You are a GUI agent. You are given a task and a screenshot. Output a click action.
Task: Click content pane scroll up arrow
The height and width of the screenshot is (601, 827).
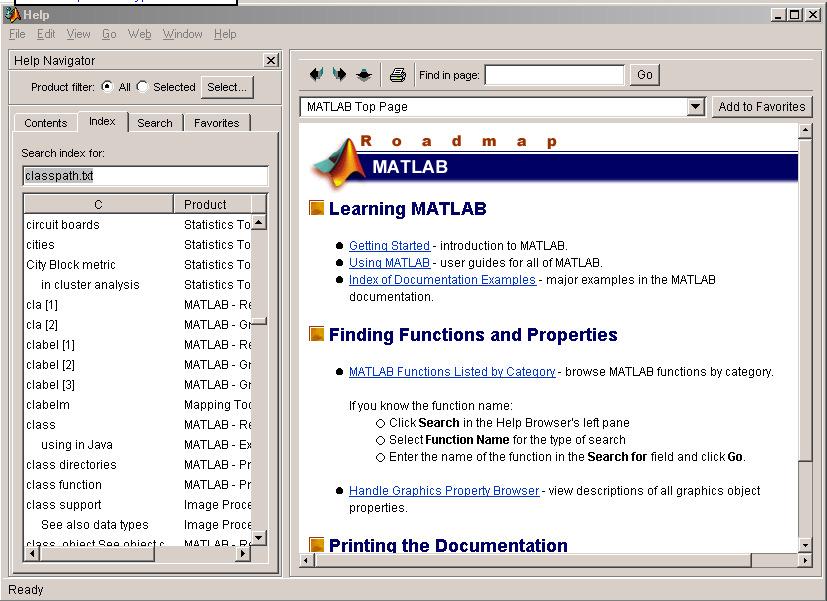[x=805, y=131]
